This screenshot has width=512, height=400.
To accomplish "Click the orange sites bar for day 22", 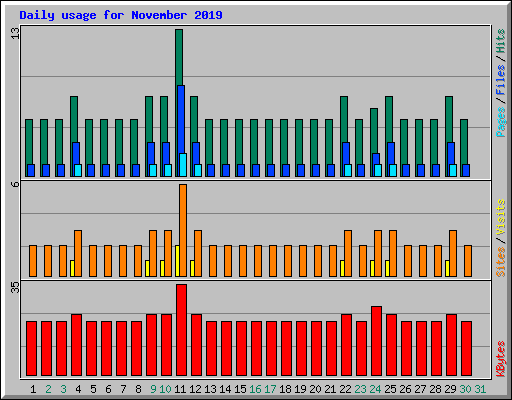I will pos(348,253).
